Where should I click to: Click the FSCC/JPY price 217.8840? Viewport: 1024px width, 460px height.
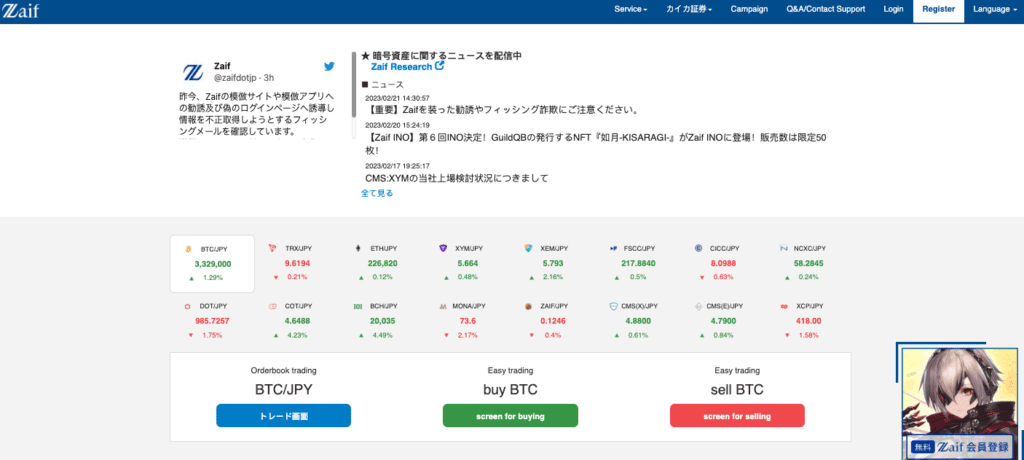(x=638, y=263)
